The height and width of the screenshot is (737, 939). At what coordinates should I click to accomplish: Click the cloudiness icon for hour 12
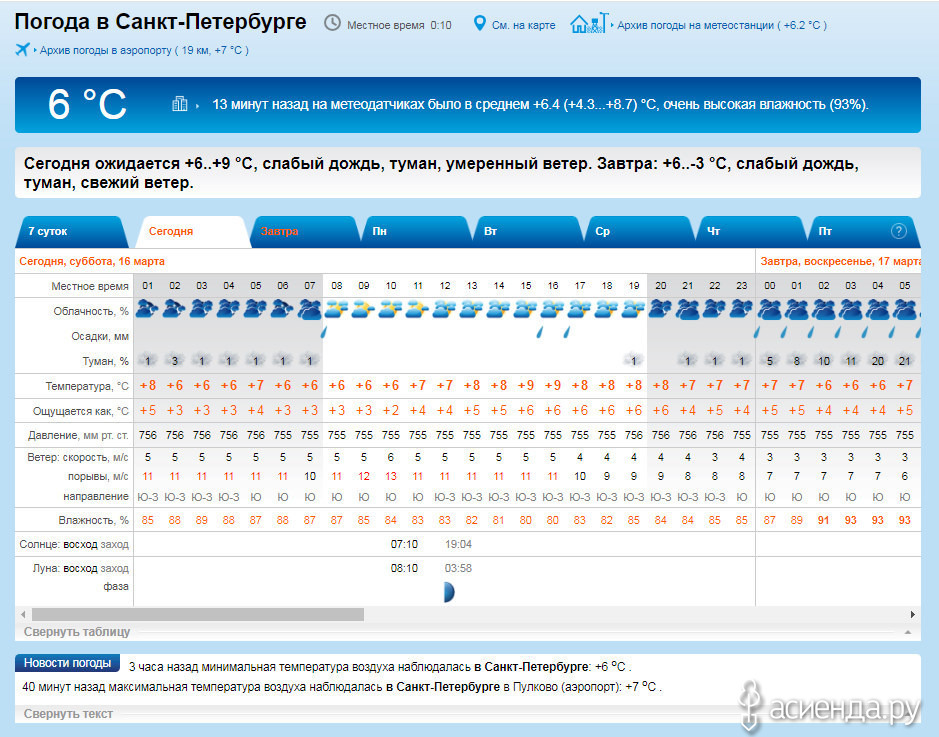point(444,310)
